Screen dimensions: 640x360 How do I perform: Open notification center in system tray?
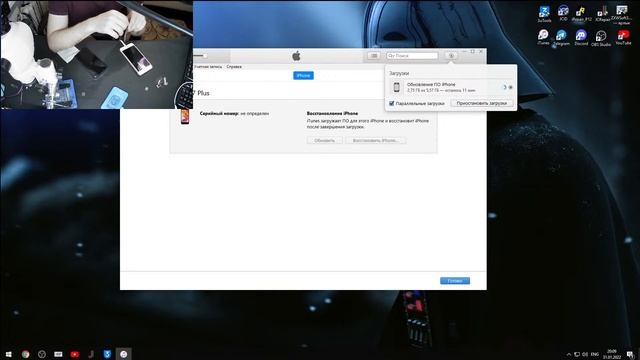[631, 354]
